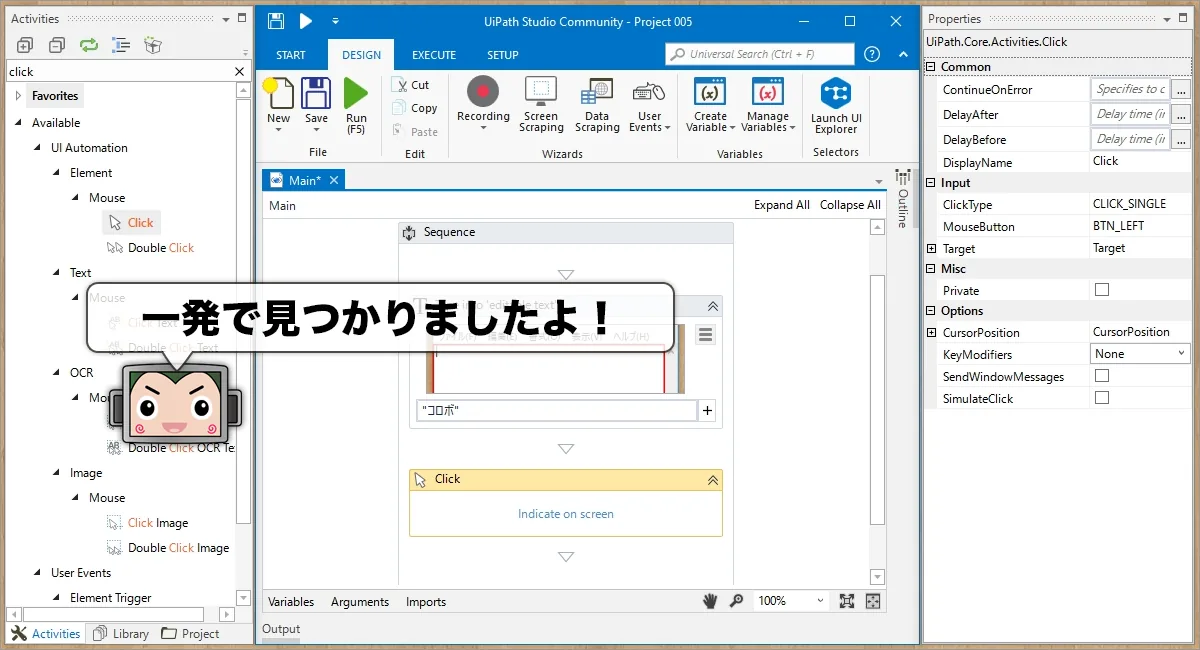Open the zoom percentage dropdown

(820, 601)
